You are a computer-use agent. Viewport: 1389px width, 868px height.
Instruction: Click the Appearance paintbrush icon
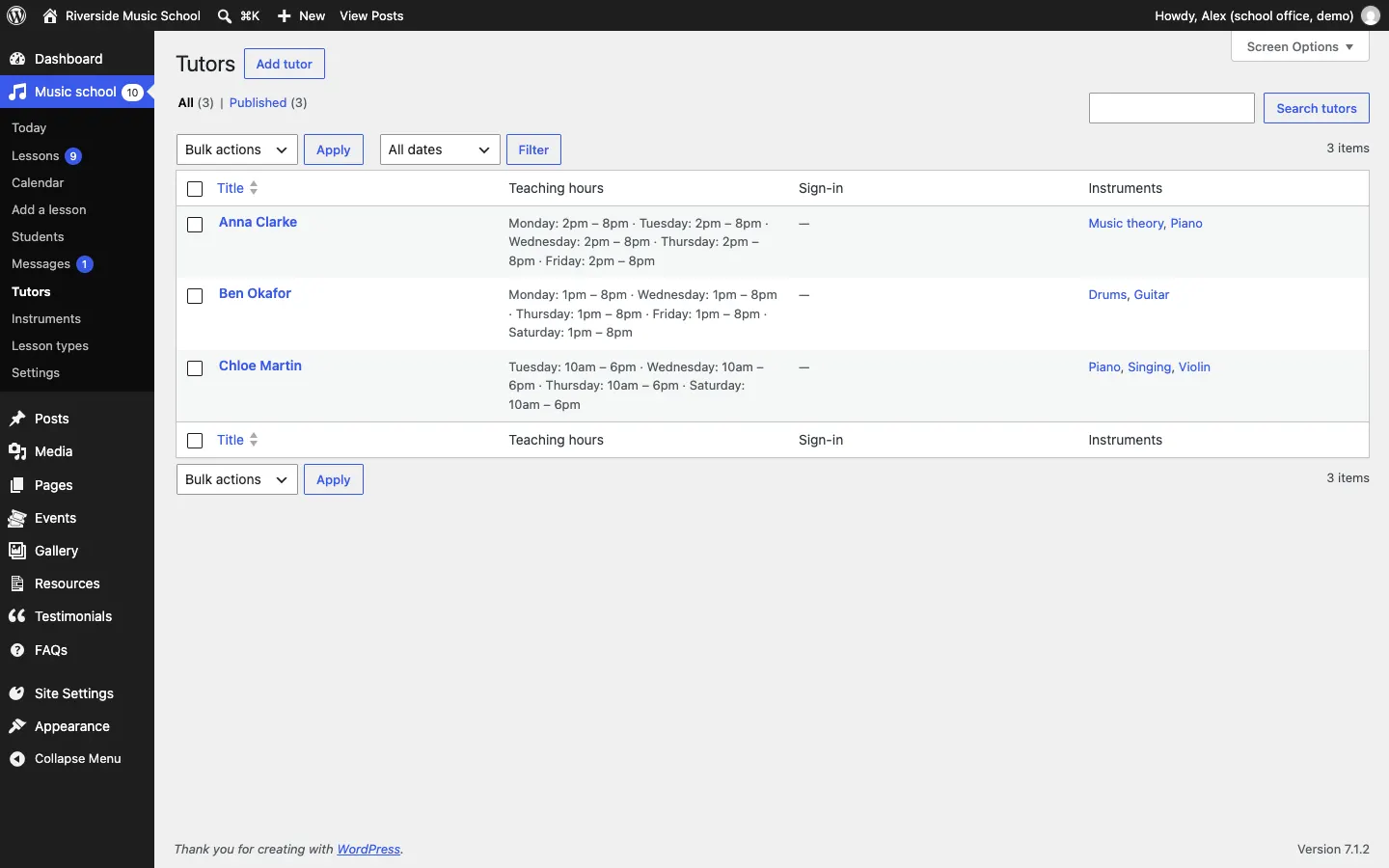pos(17,726)
